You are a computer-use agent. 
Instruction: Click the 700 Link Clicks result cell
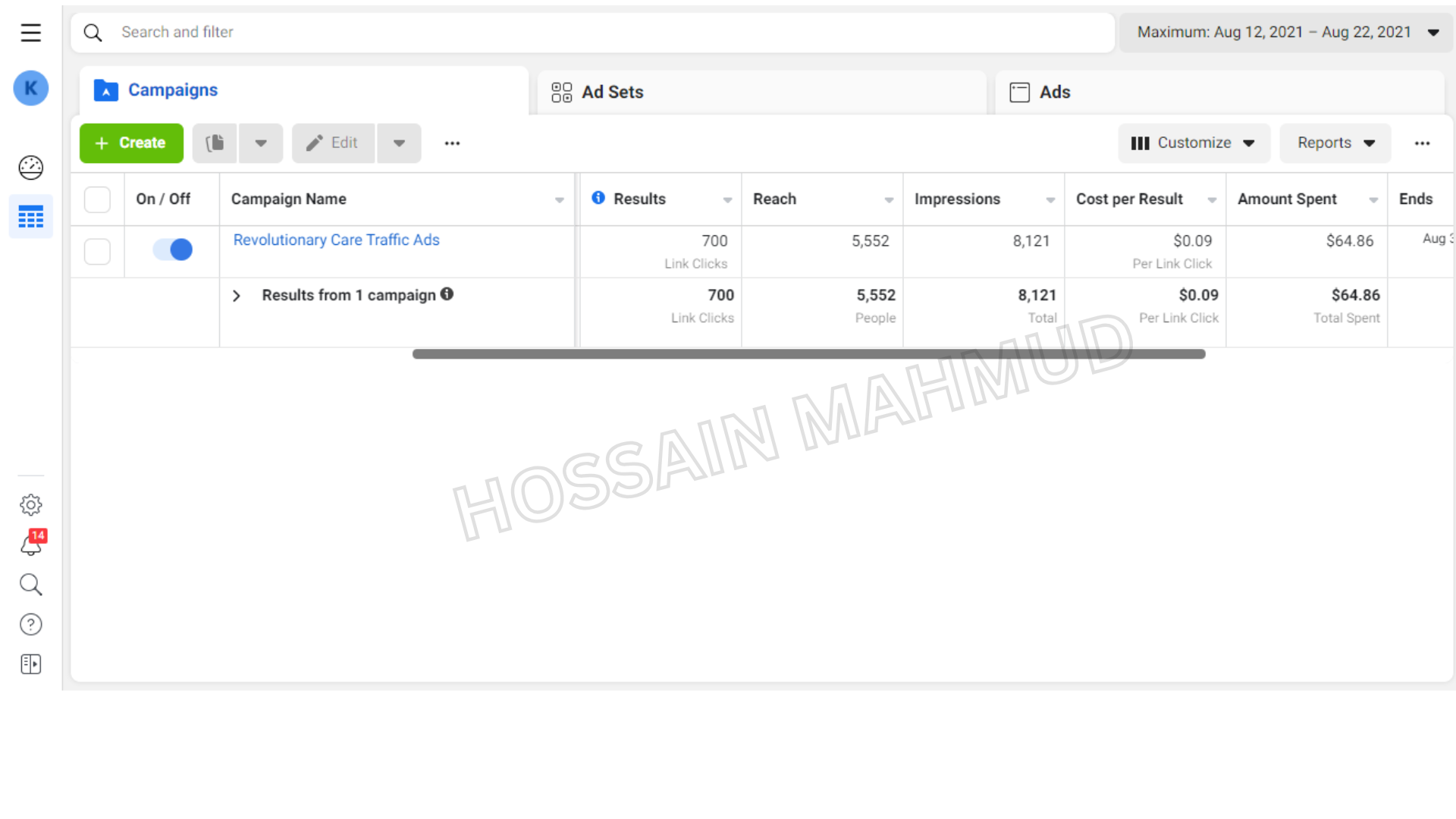[x=661, y=252]
